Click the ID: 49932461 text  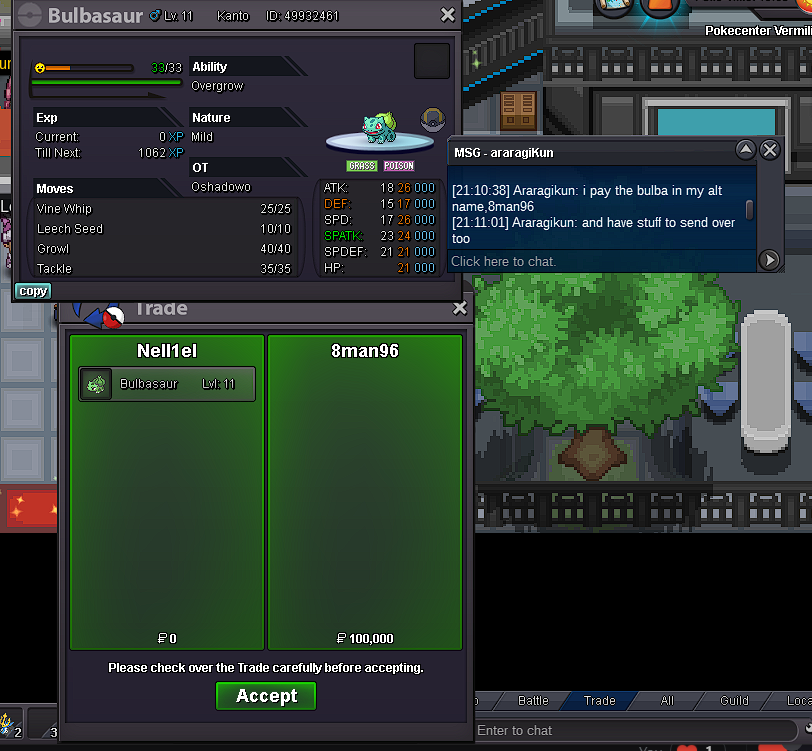(302, 16)
